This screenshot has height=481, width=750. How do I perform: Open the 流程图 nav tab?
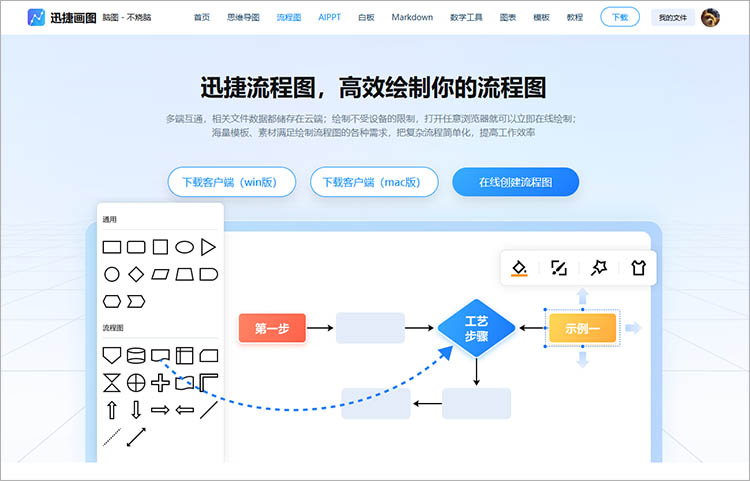click(289, 17)
